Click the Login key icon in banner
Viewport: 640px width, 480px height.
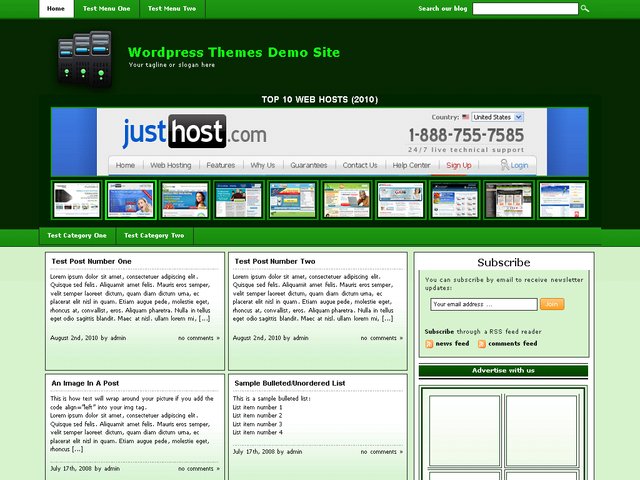504,164
